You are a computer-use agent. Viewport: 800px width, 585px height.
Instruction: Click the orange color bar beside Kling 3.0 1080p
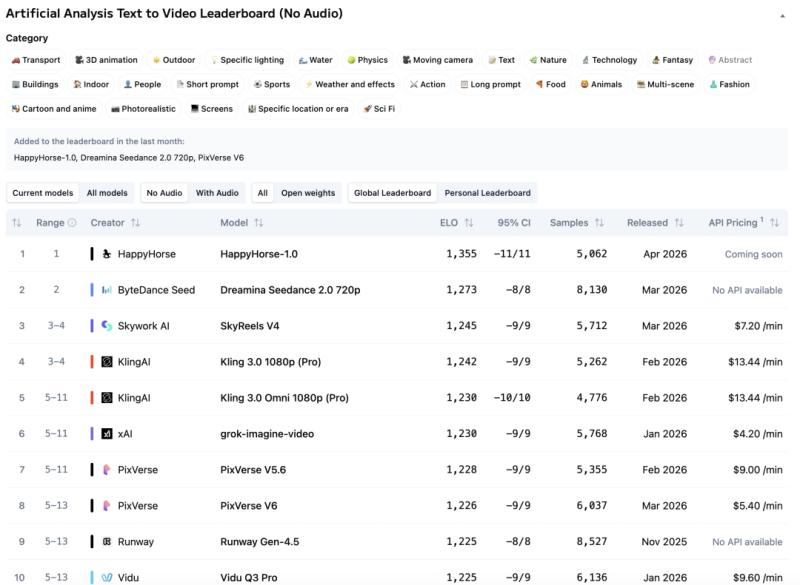point(92,362)
